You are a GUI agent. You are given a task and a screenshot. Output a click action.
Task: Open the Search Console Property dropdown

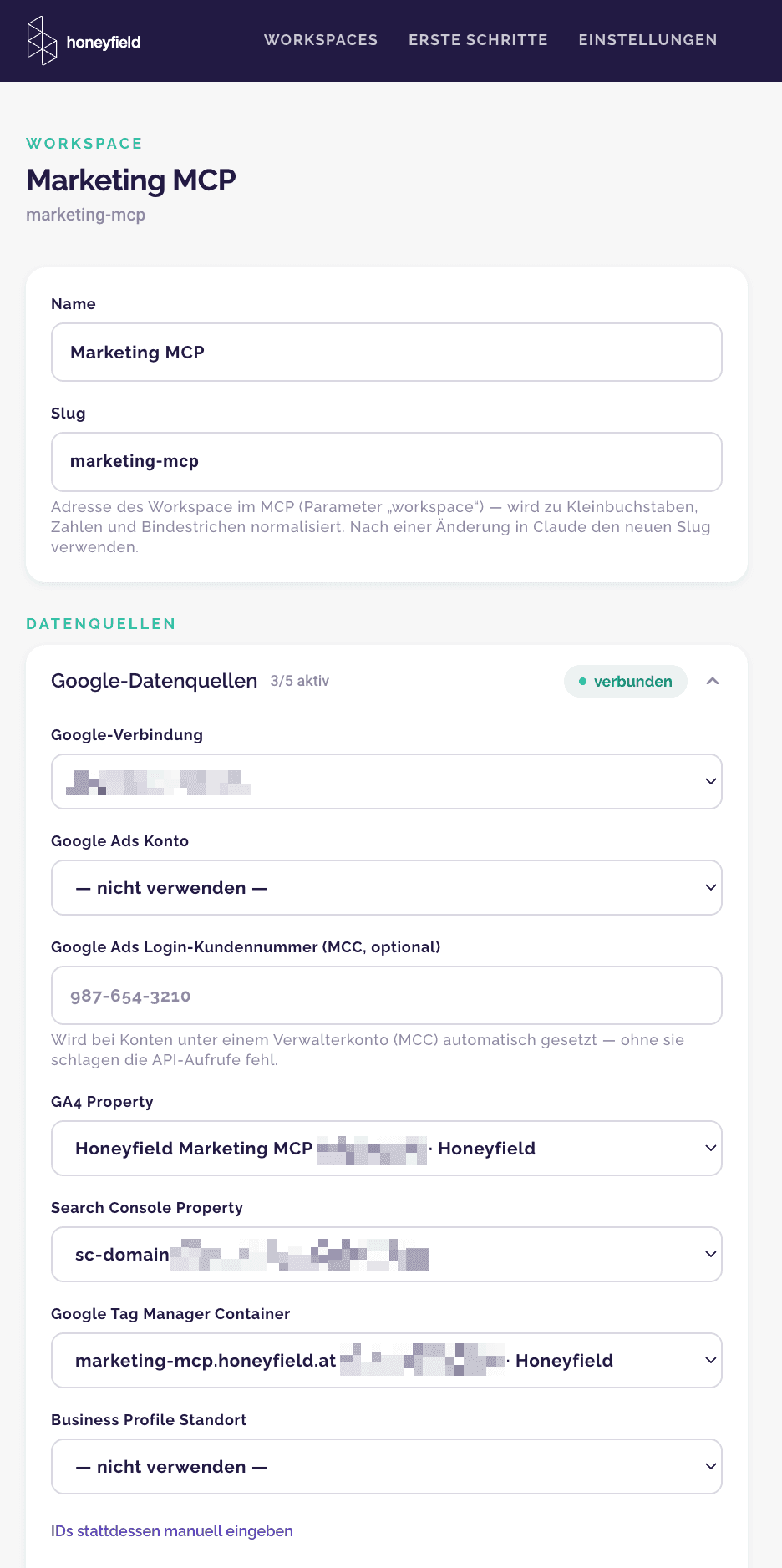pos(387,1255)
